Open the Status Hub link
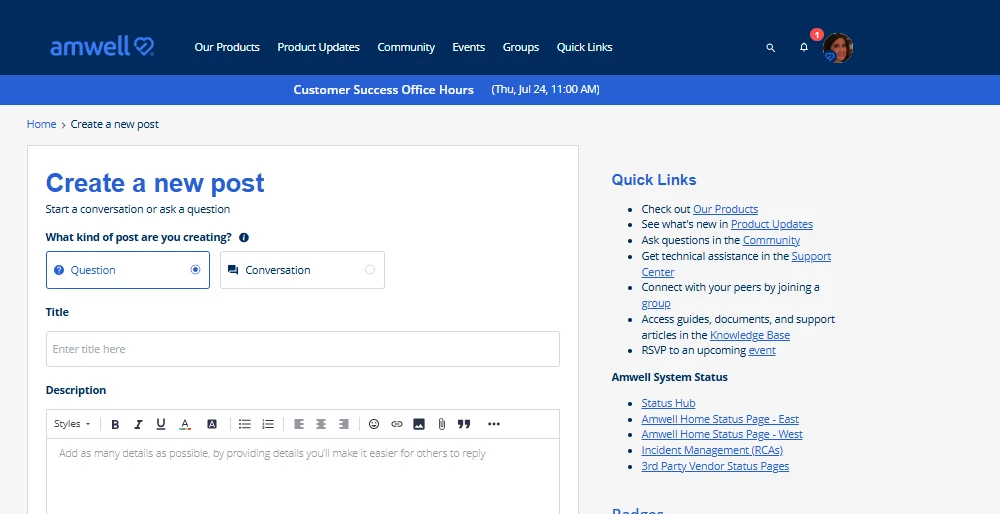Viewport: 1000px width, 514px height. (x=668, y=403)
